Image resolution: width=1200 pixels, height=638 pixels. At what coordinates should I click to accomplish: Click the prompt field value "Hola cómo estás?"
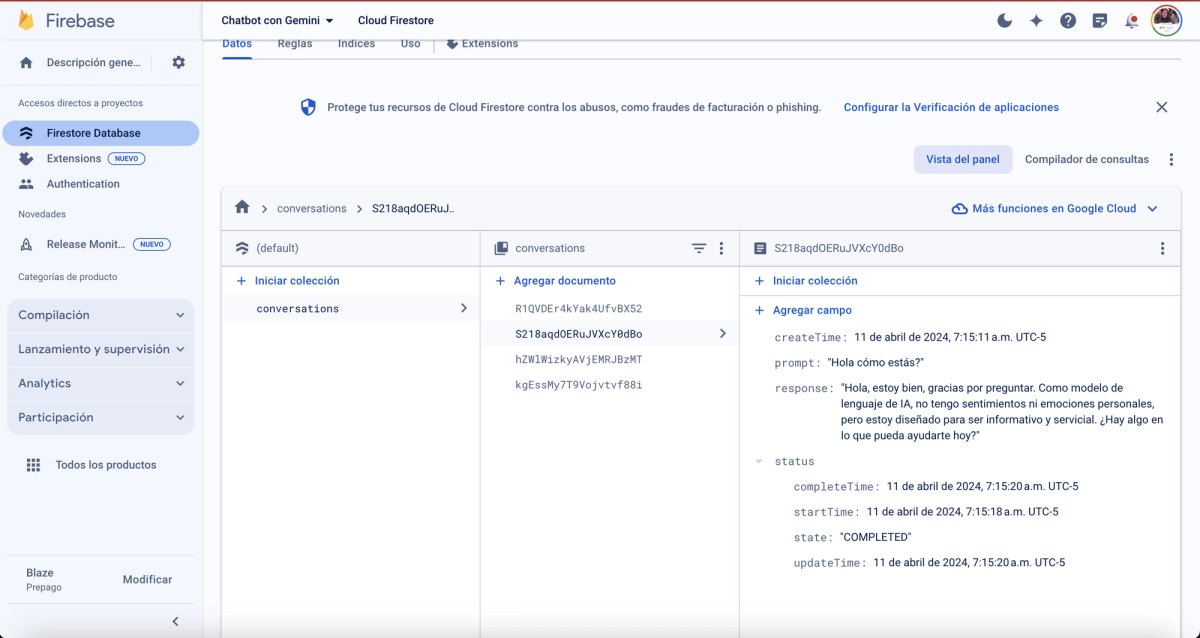[x=875, y=362]
